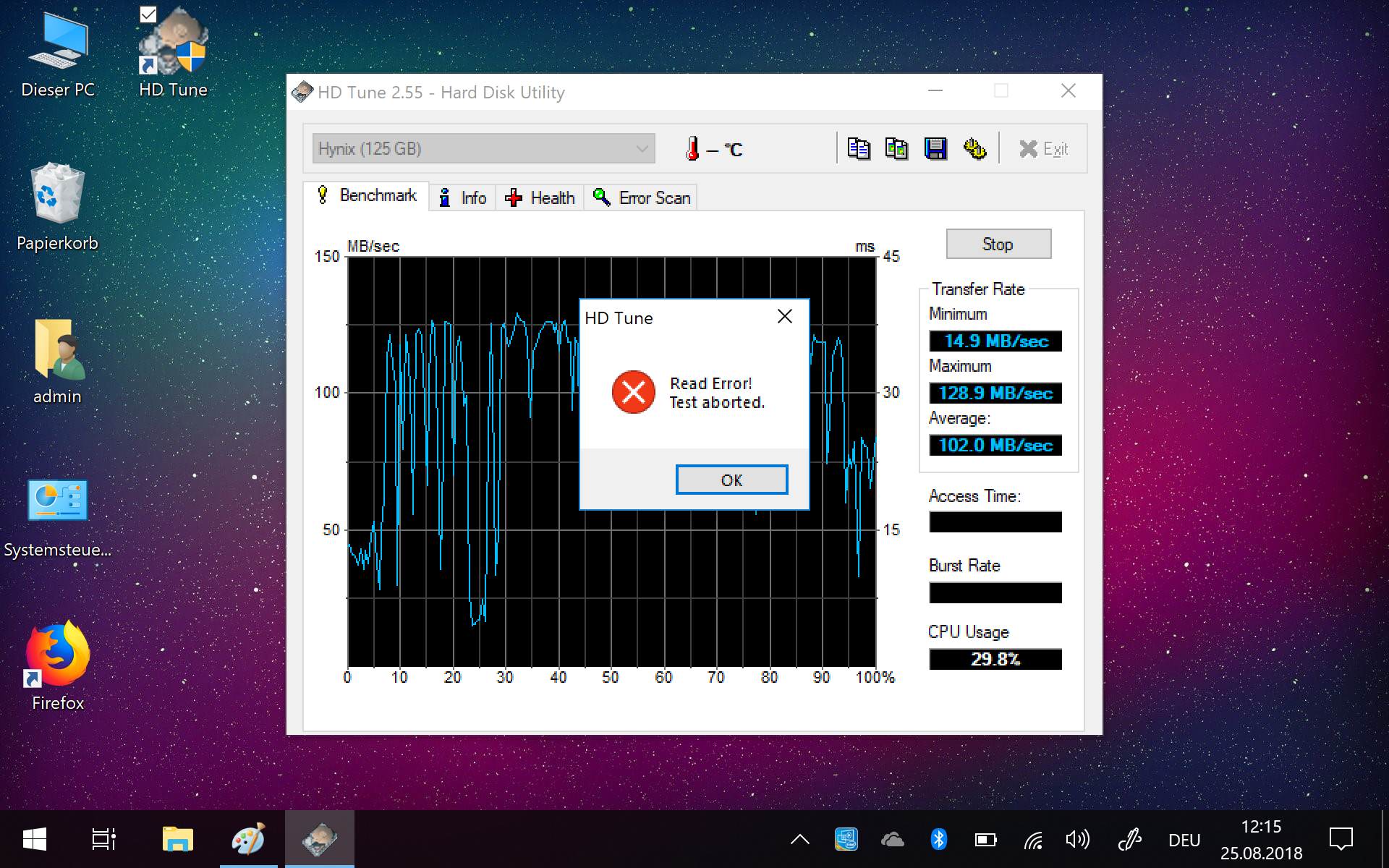Click the empty Burst Rate field
The width and height of the screenshot is (1389, 868).
(995, 592)
